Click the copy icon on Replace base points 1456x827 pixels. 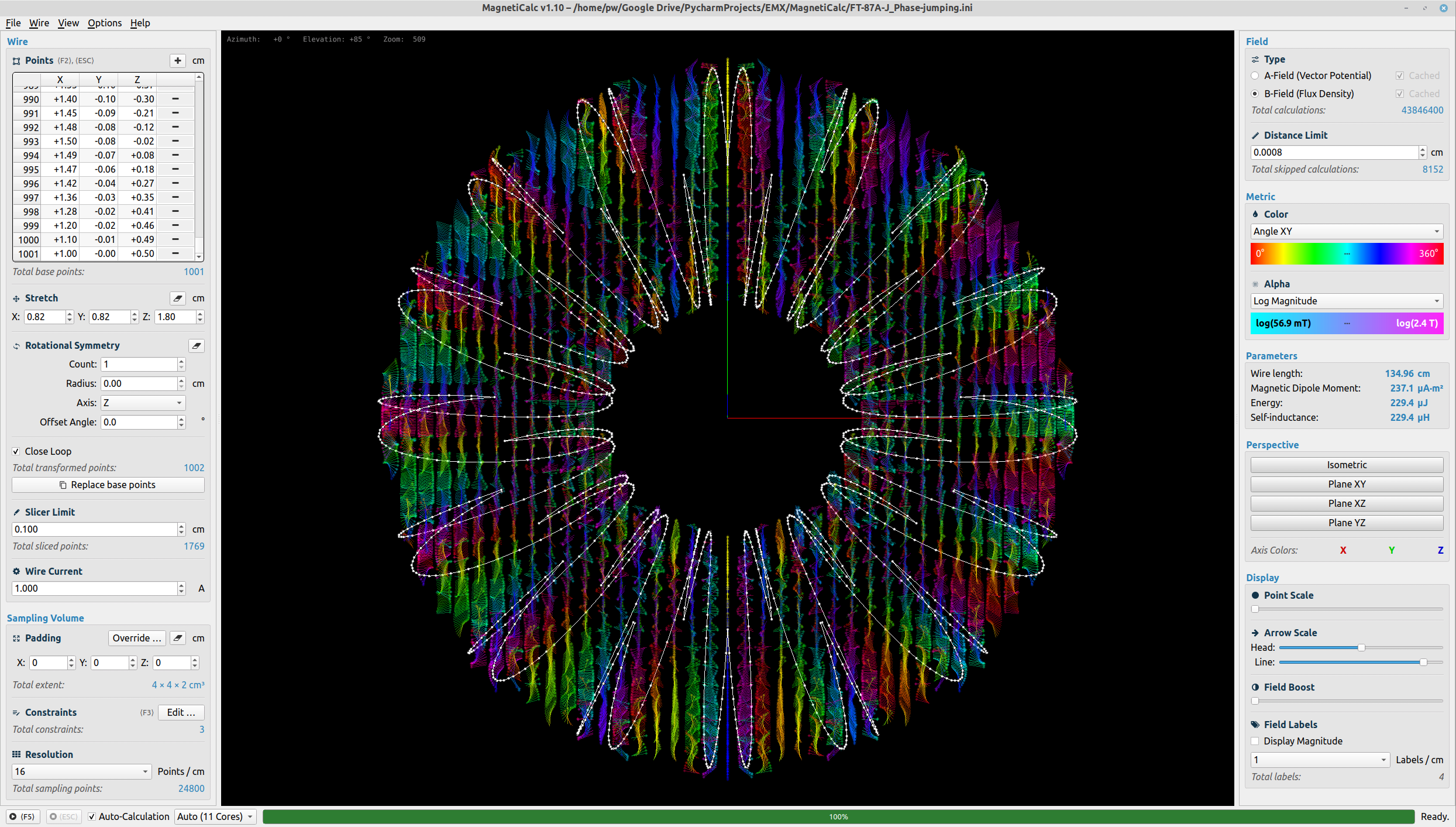63,485
